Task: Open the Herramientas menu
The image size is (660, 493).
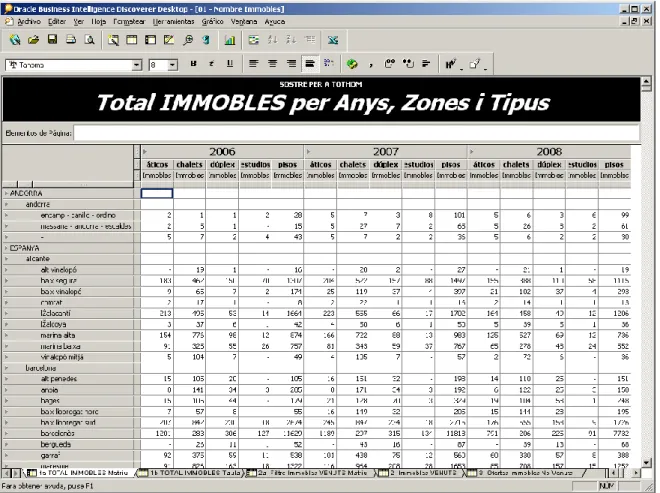Action: (x=173, y=21)
